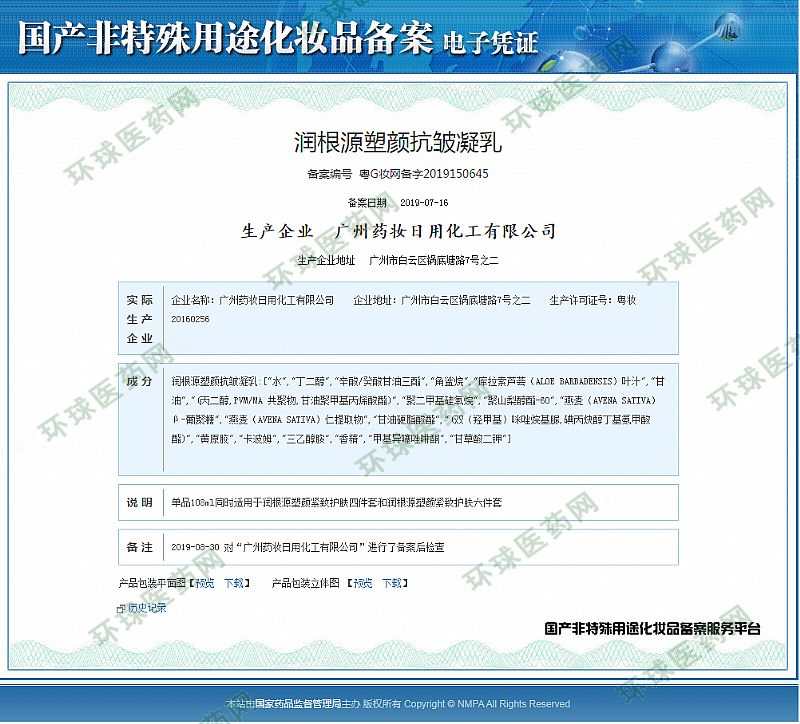
Task: Select the 实际生产企业 section label
Action: pyautogui.click(x=139, y=318)
